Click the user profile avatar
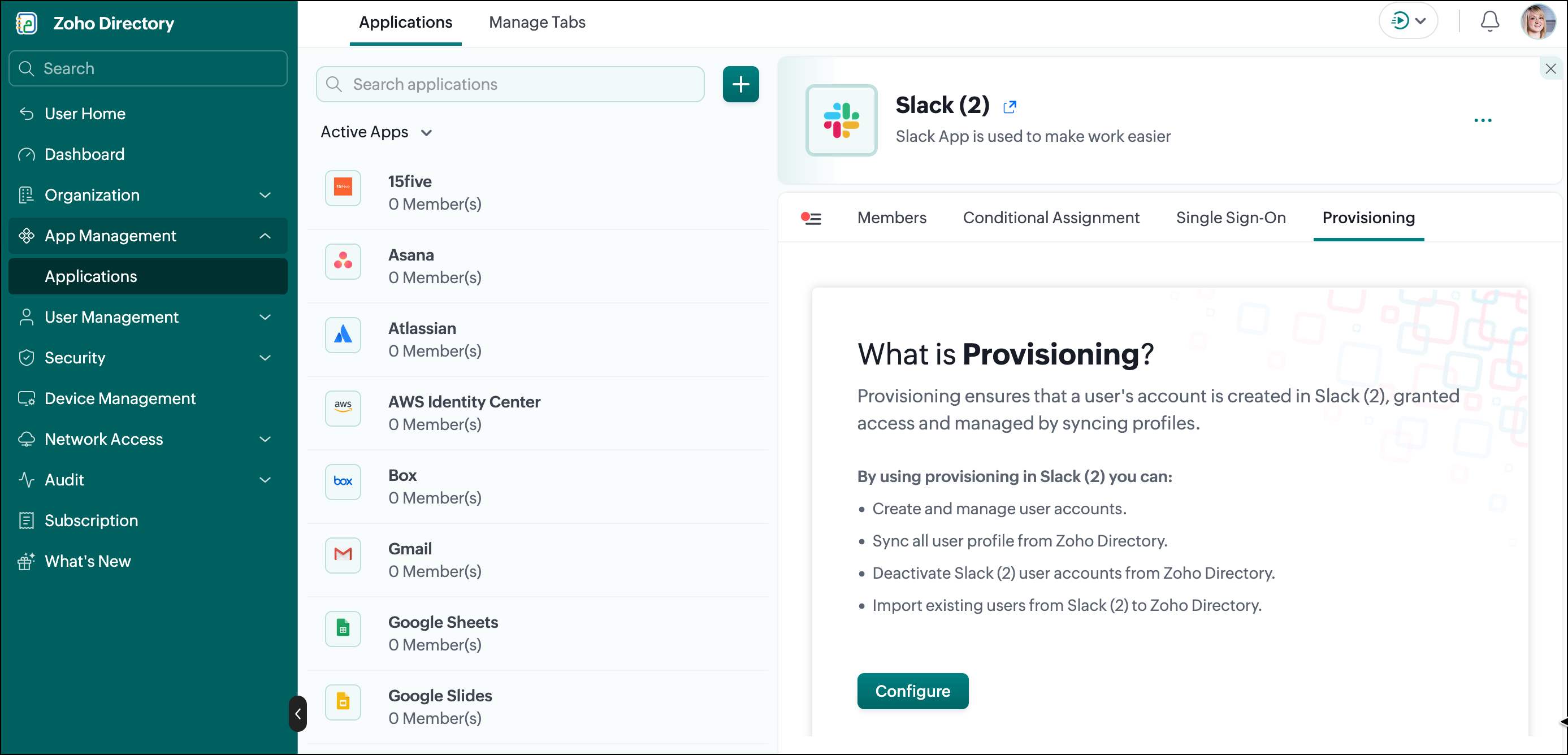The image size is (1568, 755). tap(1537, 21)
